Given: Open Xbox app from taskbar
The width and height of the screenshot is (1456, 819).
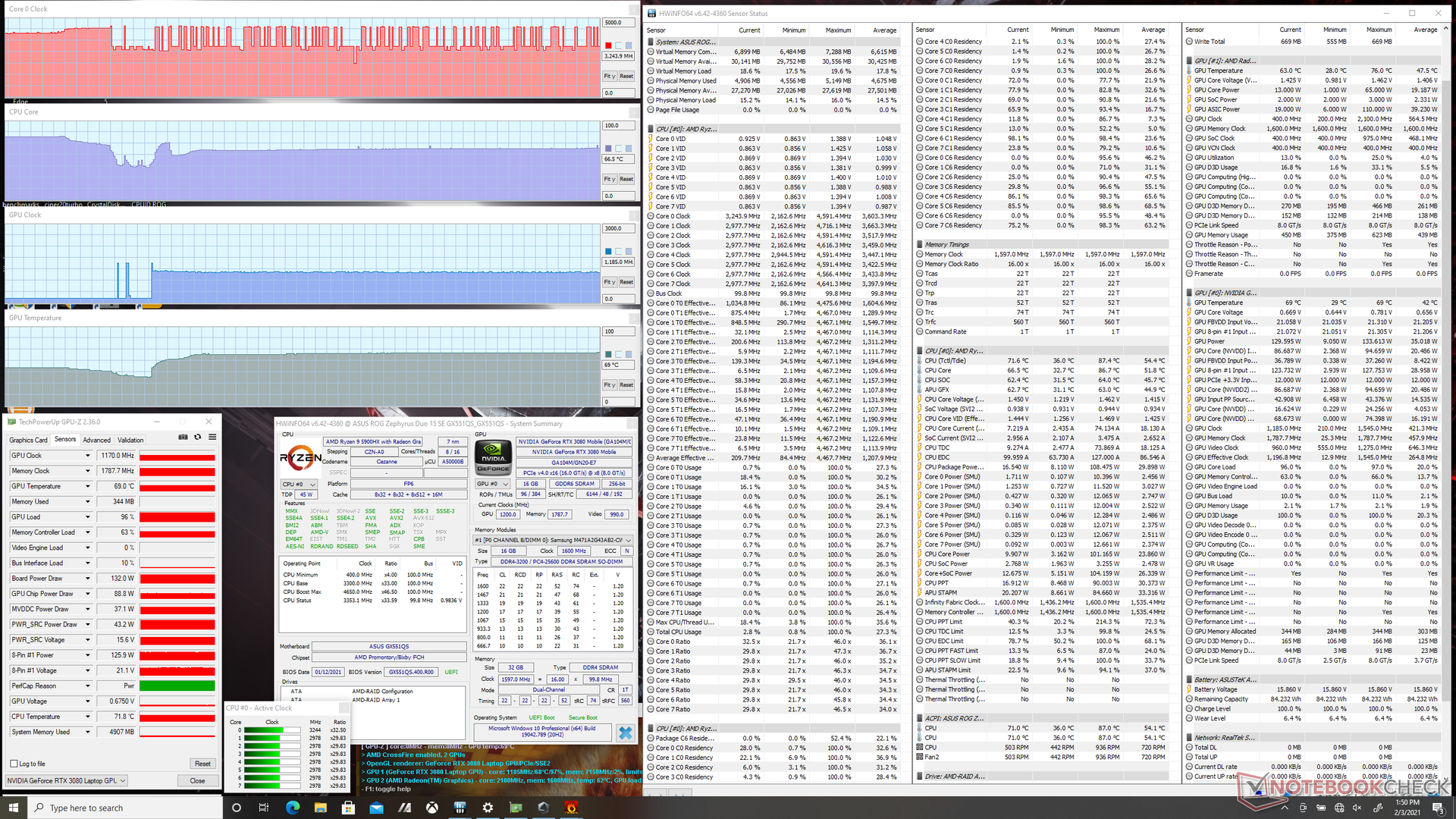Looking at the screenshot, I should 432,808.
